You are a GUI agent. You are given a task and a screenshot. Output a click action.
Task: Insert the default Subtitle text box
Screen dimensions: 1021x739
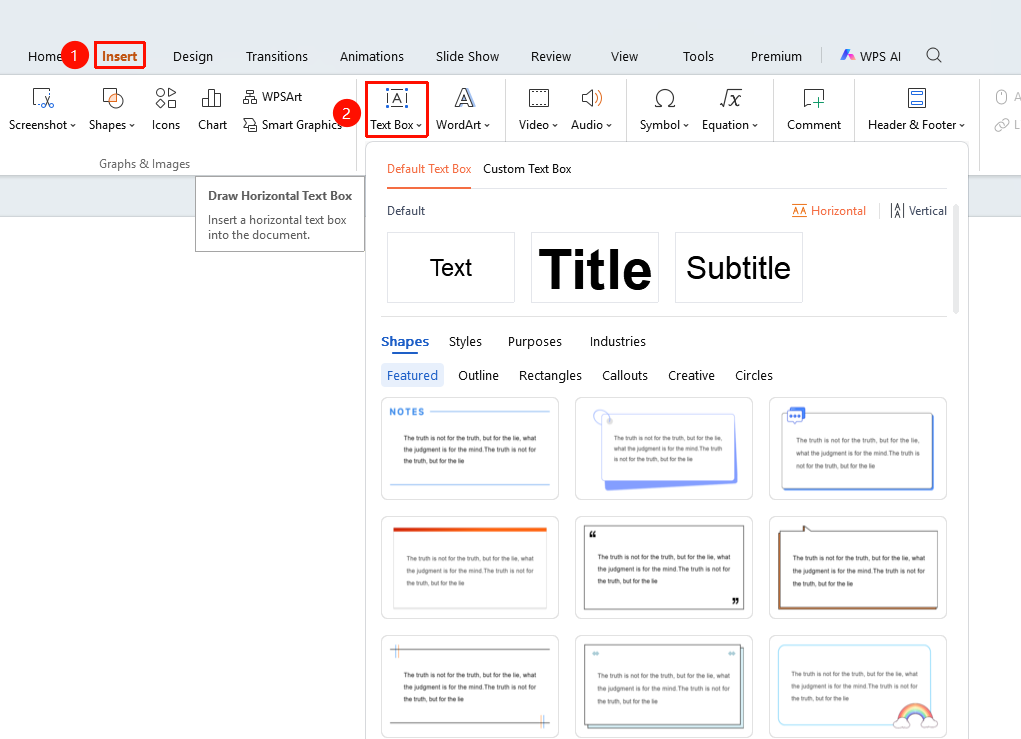click(x=738, y=268)
